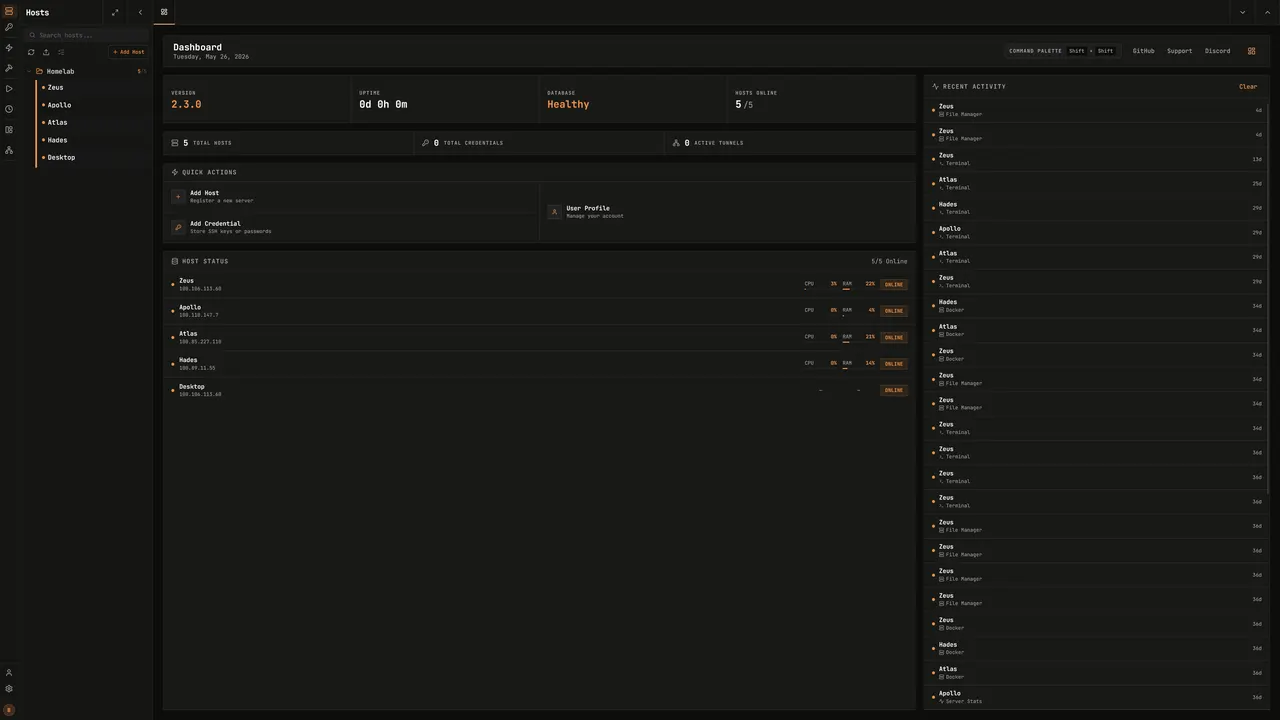The width and height of the screenshot is (1280, 720).
Task: Click the lightning bolt icon in the left rail
Action: click(x=9, y=48)
